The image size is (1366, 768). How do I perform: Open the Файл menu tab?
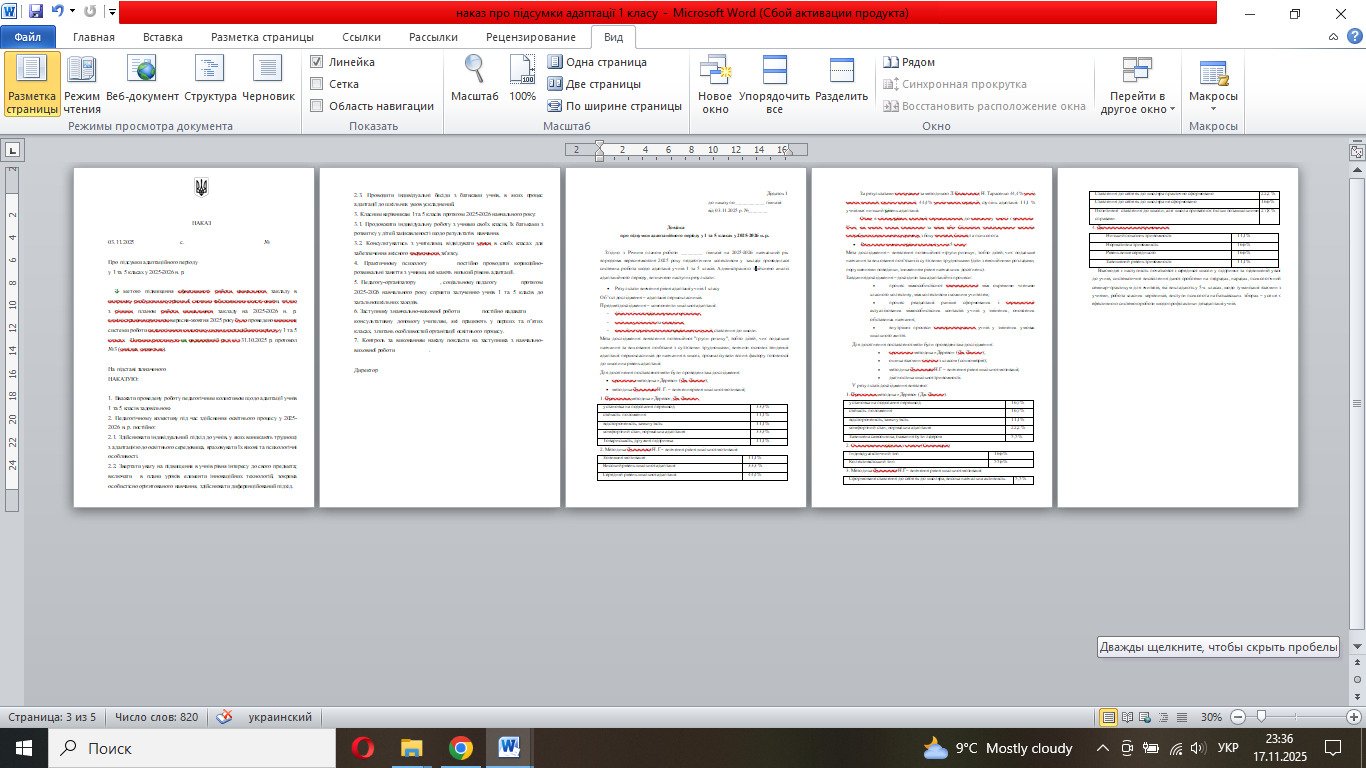point(28,37)
